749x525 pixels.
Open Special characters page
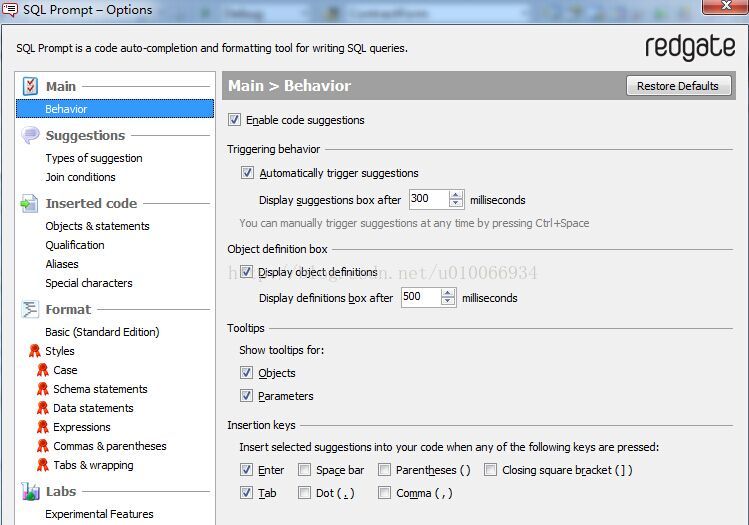pos(89,283)
